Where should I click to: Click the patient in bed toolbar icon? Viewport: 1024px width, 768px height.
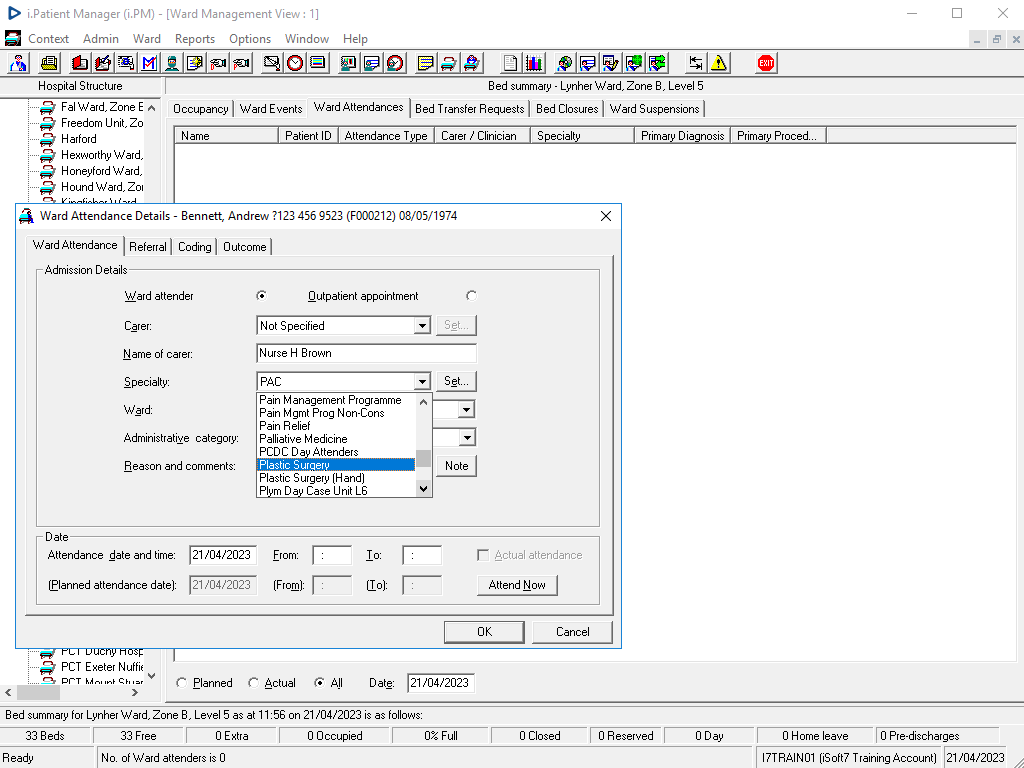pyautogui.click(x=472, y=63)
